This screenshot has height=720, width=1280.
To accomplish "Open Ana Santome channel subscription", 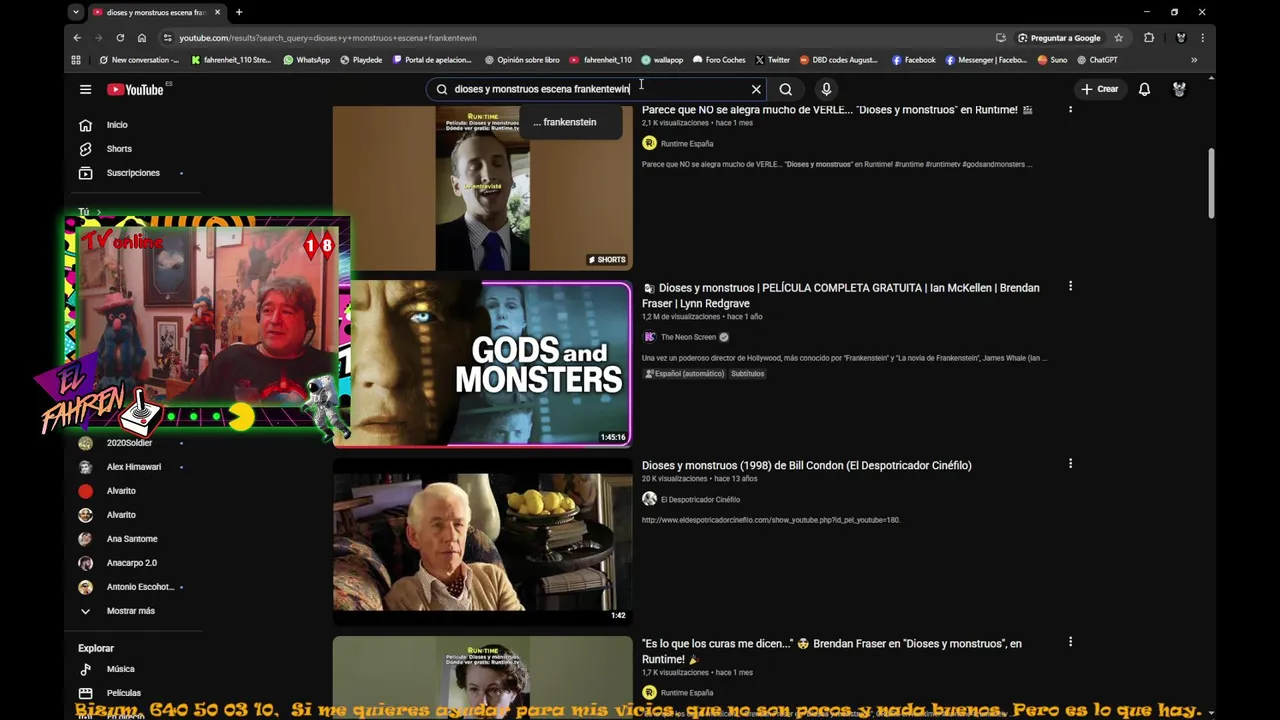I will click(132, 539).
